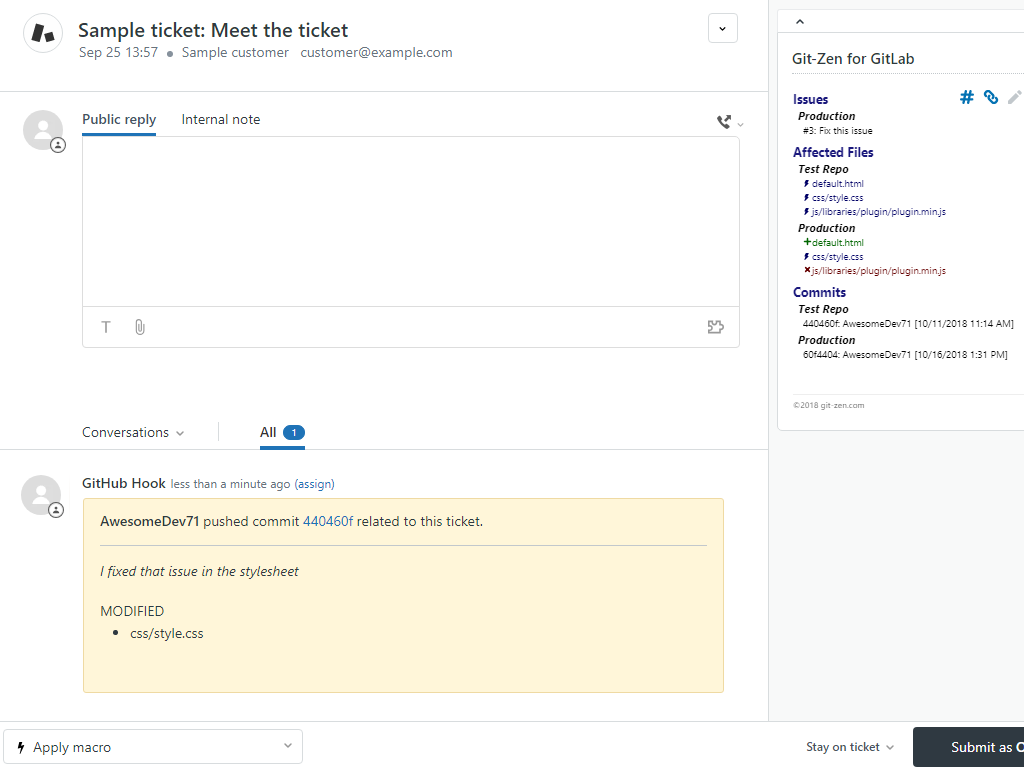
Task: Click the hash icon in Git-Zen panel
Action: (x=966, y=97)
